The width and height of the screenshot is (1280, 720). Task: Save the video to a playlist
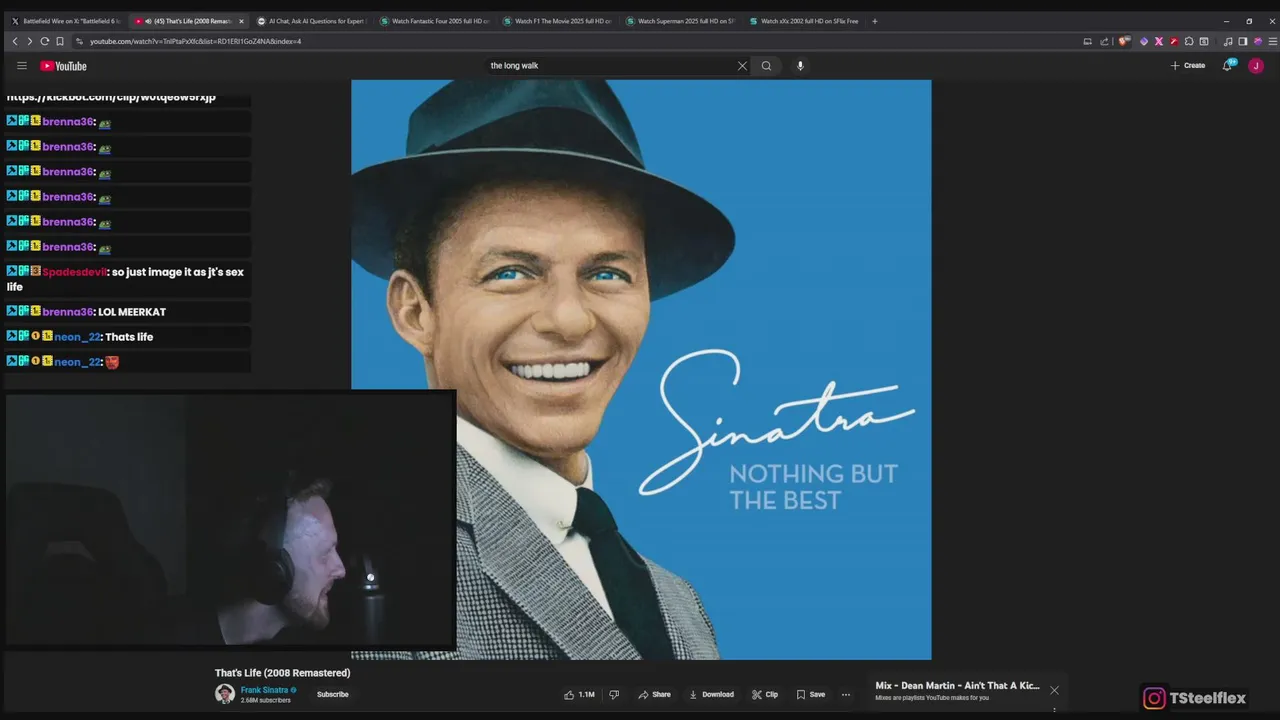point(811,694)
